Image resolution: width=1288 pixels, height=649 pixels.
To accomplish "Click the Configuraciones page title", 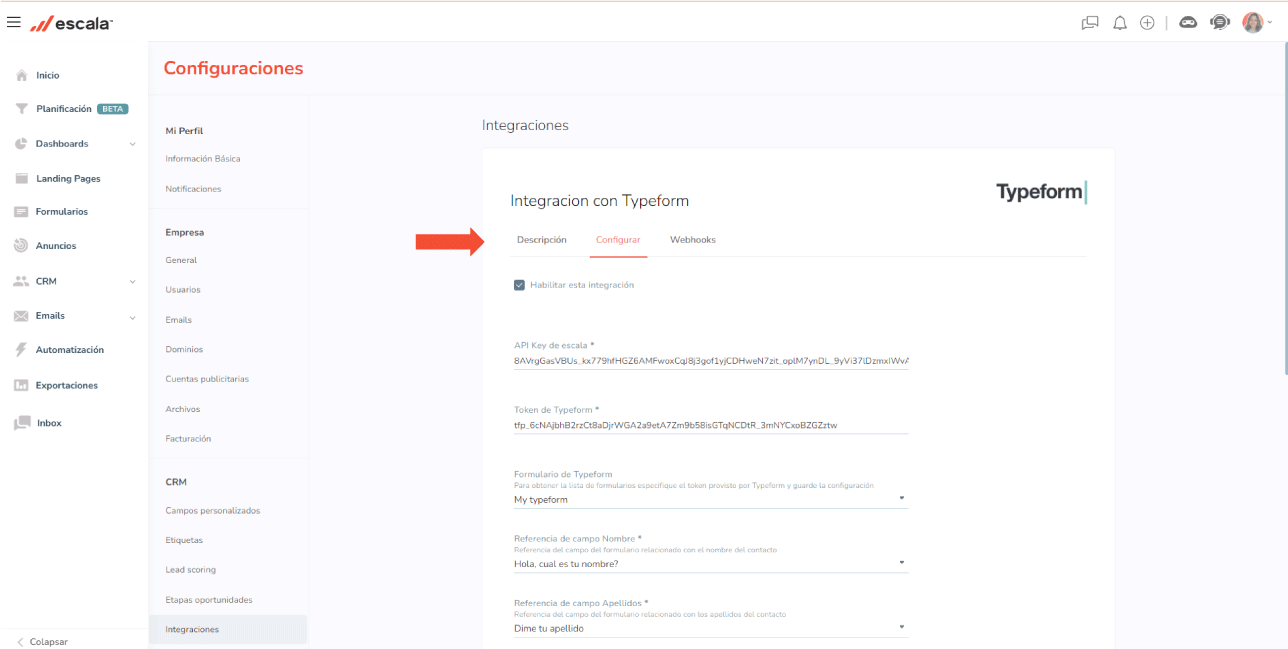I will (x=233, y=68).
